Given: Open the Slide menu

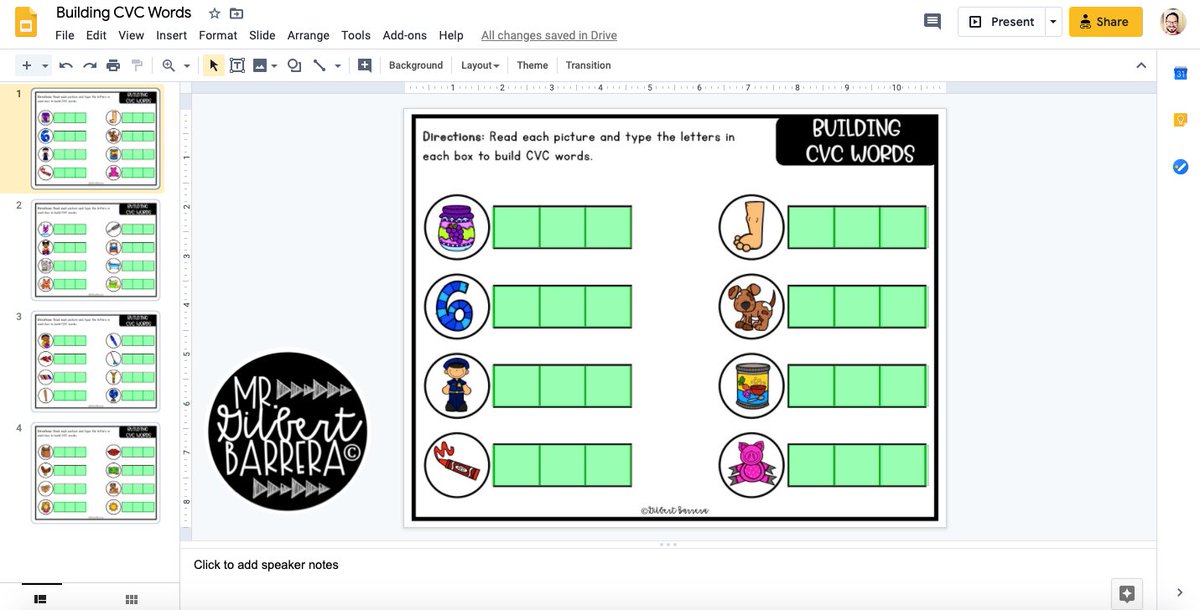Looking at the screenshot, I should [x=262, y=35].
